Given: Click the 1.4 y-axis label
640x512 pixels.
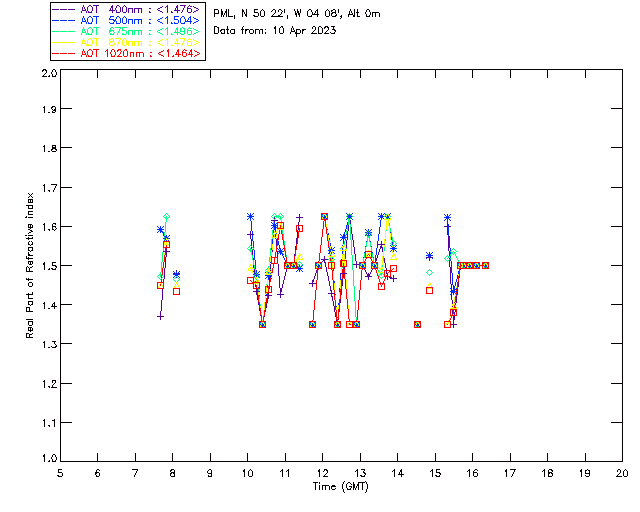Looking at the screenshot, I should (x=49, y=305).
